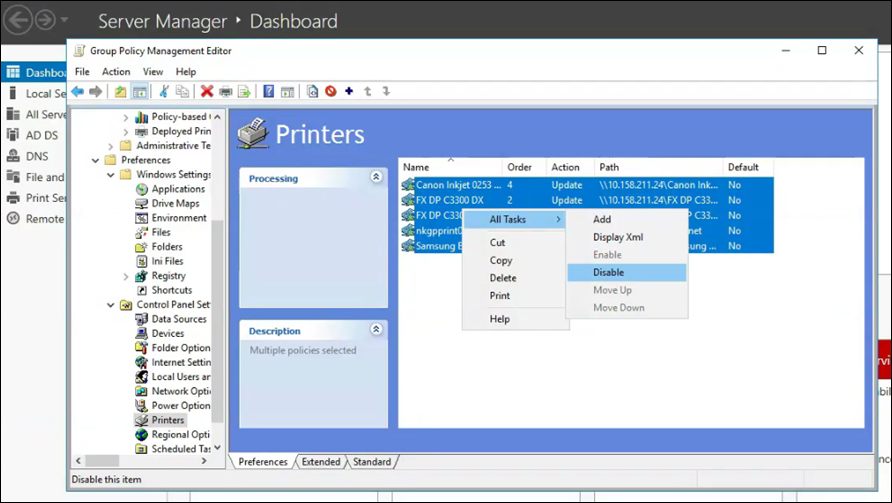Image resolution: width=892 pixels, height=503 pixels.
Task: Click the red Disable item toolbar icon
Action: (x=330, y=92)
